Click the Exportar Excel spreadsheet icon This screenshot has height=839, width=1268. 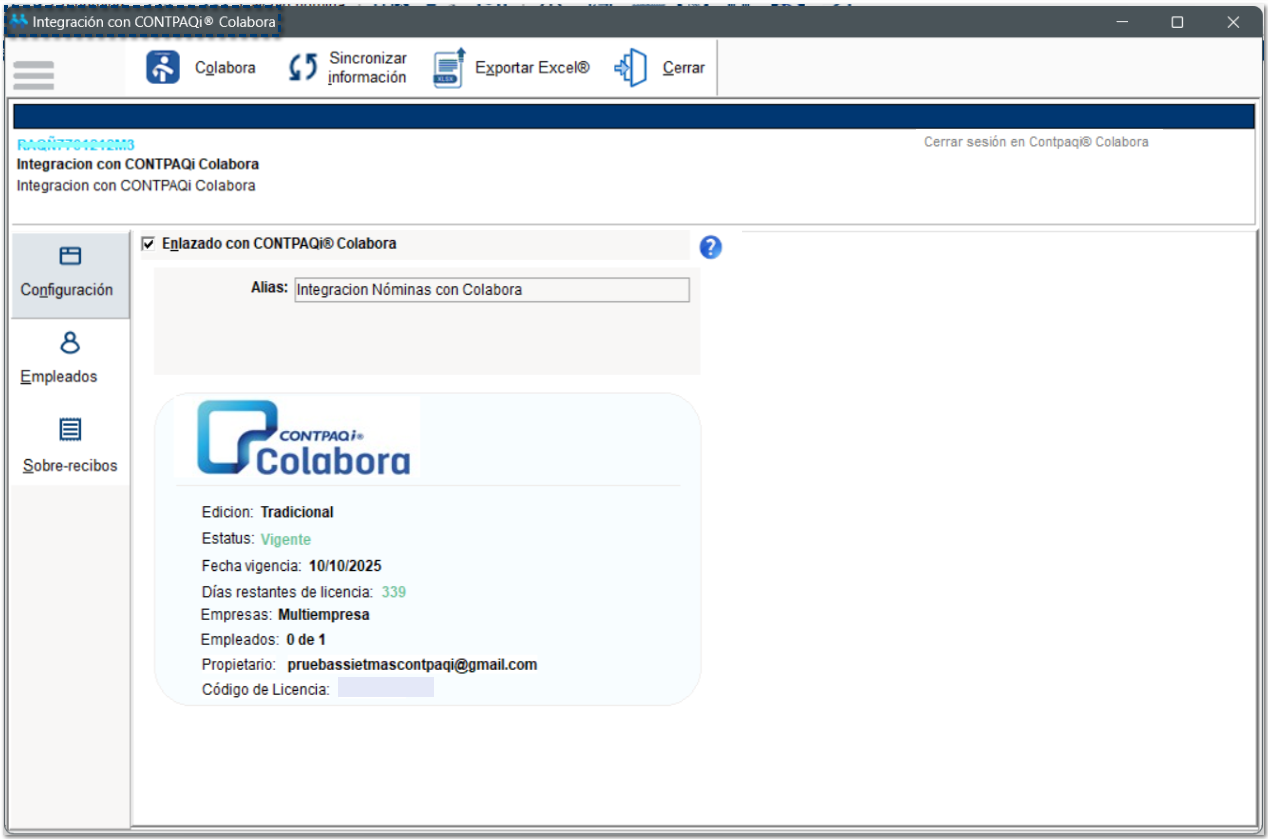[449, 68]
